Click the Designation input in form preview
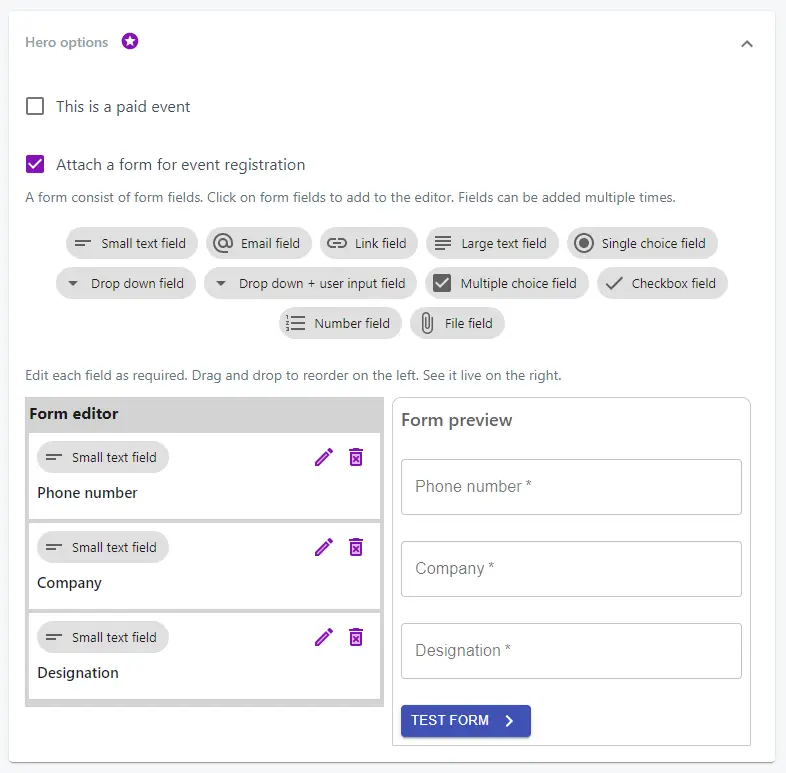The height and width of the screenshot is (773, 786). 571,651
